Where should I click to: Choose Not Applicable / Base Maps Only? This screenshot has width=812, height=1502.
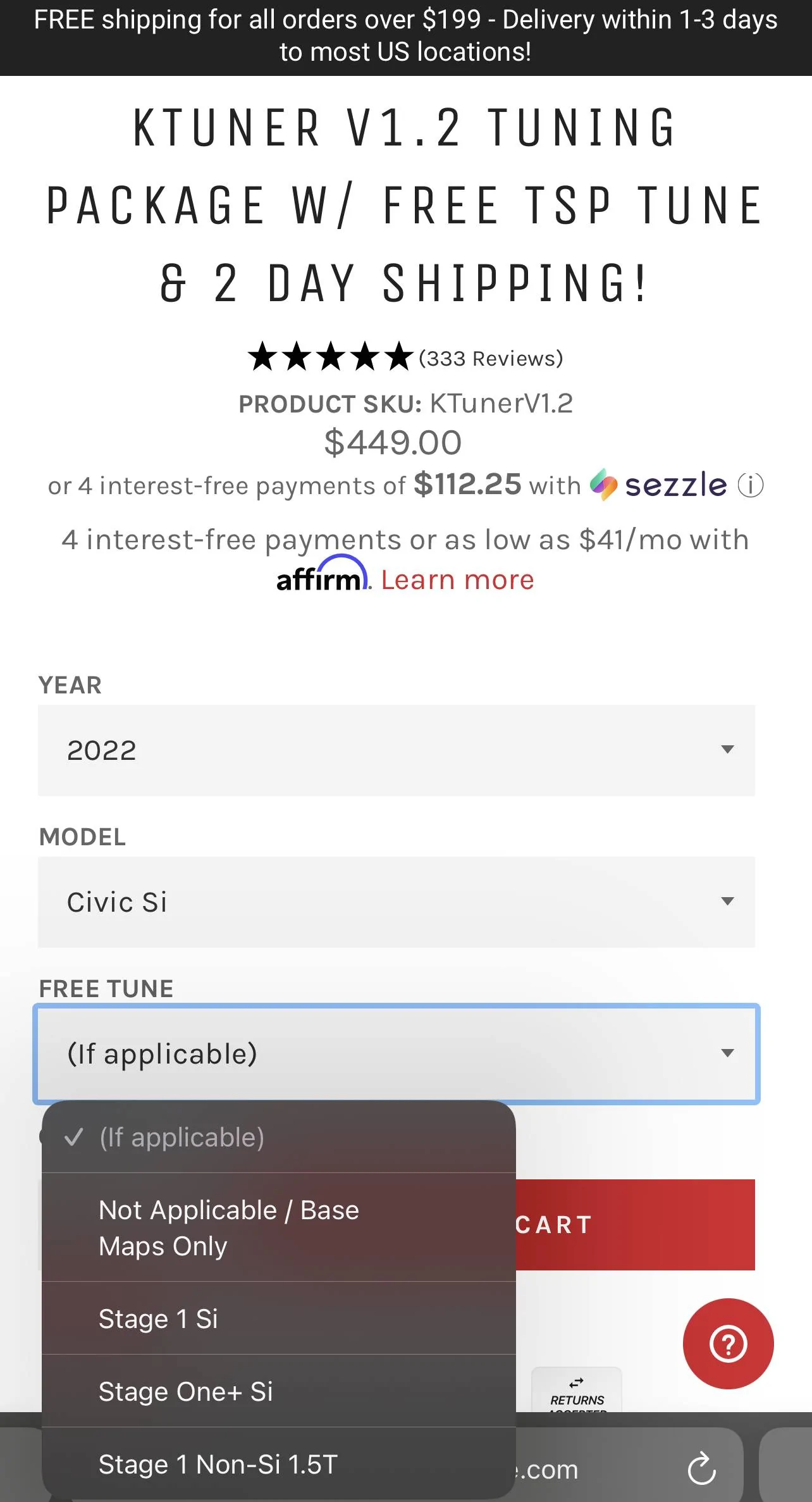229,1227
